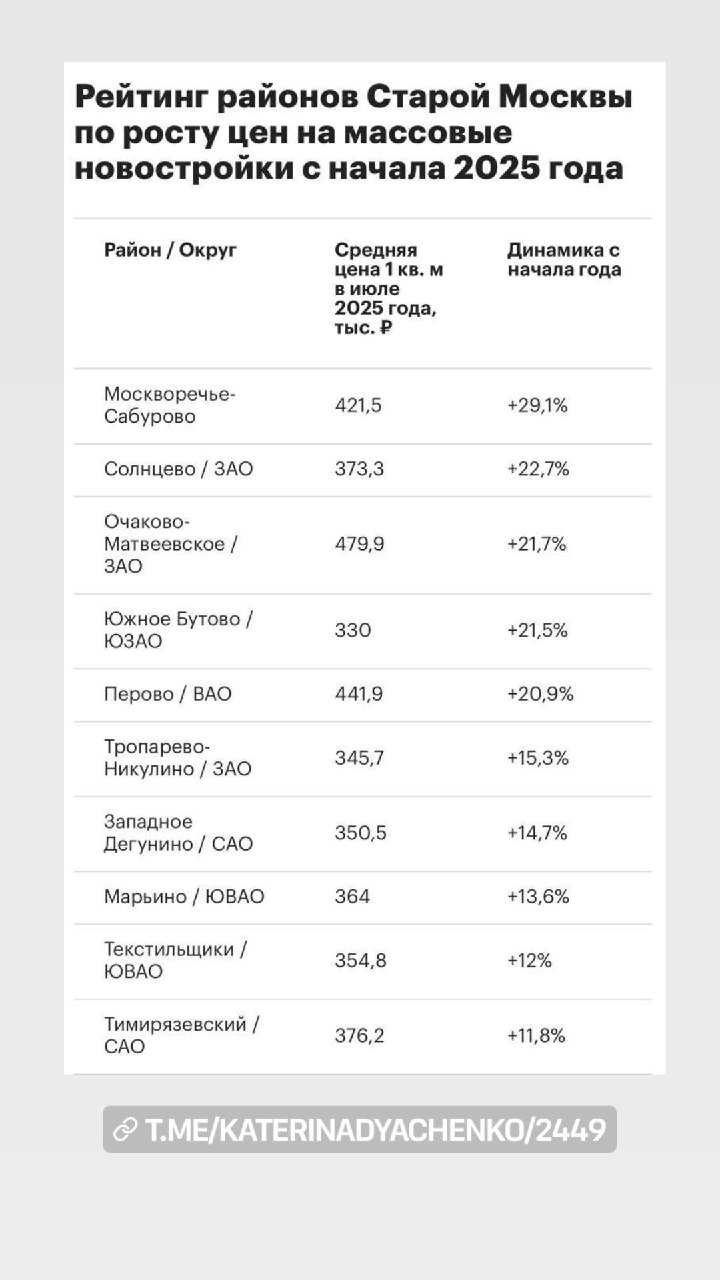Click the 330 price value for Южное Бутово
Image resolution: width=720 pixels, height=1280 pixels.
(x=353, y=631)
